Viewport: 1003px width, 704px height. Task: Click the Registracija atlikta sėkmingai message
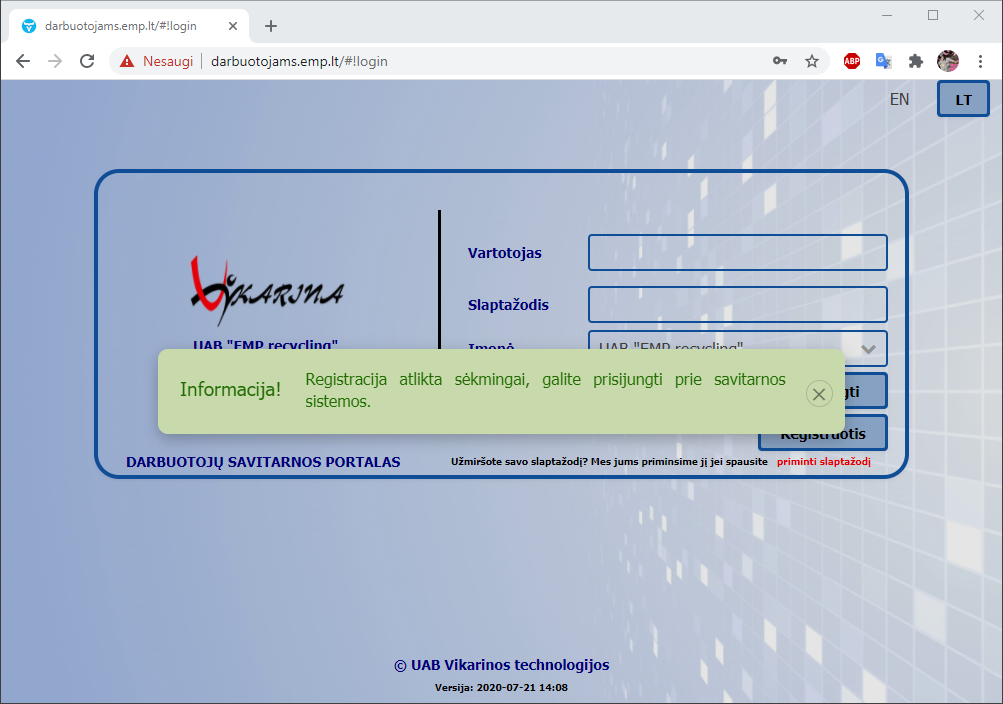[545, 390]
